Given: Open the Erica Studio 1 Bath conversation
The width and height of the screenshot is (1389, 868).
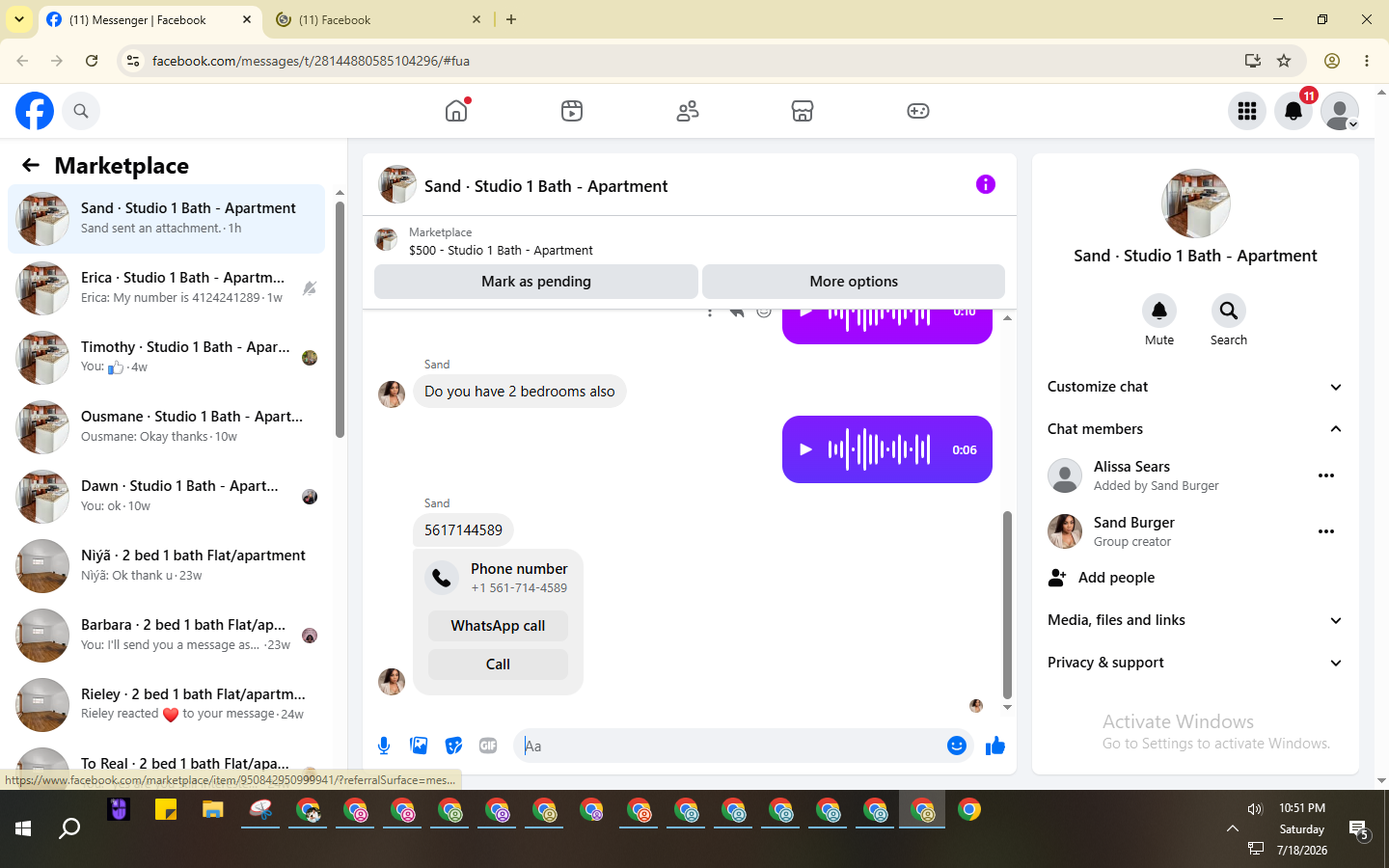Looking at the screenshot, I should coord(166,288).
